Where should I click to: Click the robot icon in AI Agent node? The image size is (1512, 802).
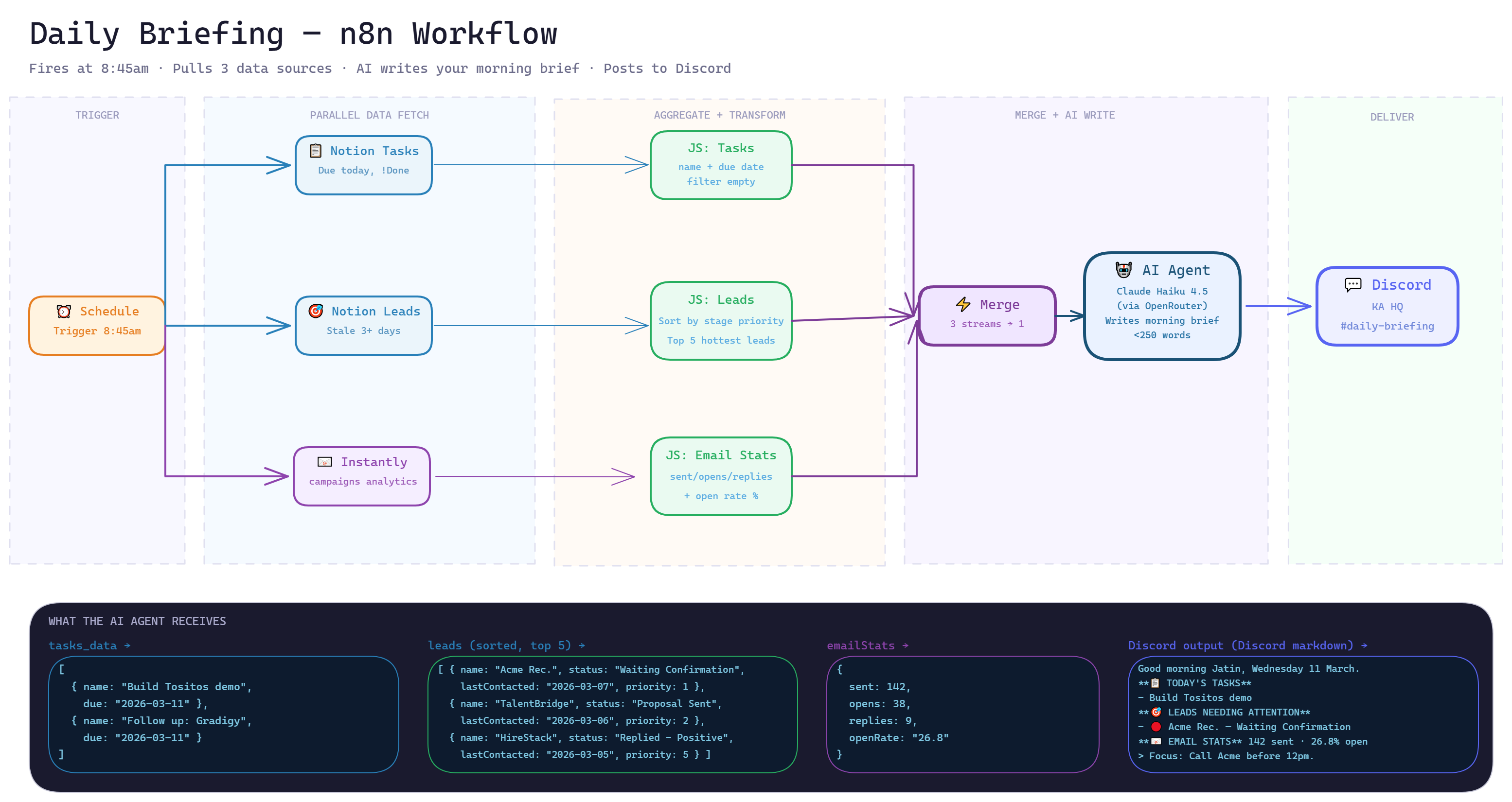tap(1123, 270)
